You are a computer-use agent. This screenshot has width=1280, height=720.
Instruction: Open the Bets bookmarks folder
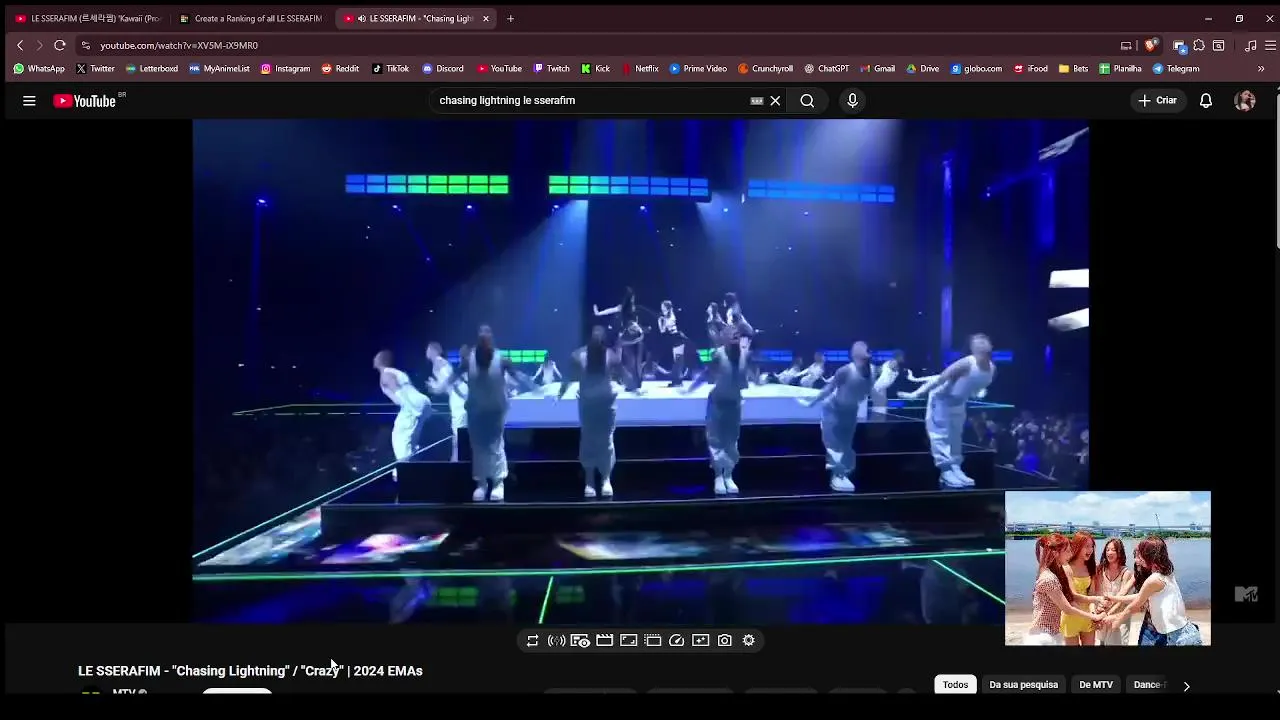pyautogui.click(x=1073, y=69)
